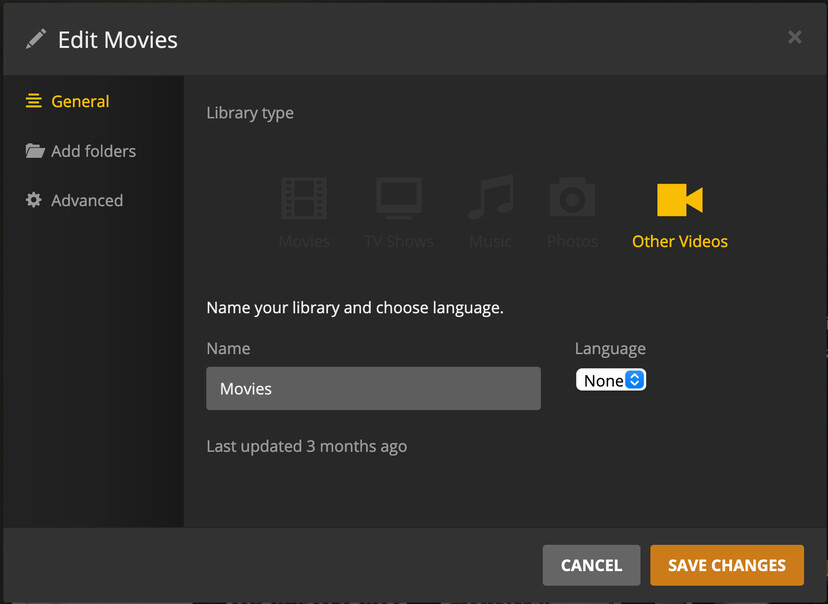Focus the library Name input field
This screenshot has width=828, height=604.
373,389
